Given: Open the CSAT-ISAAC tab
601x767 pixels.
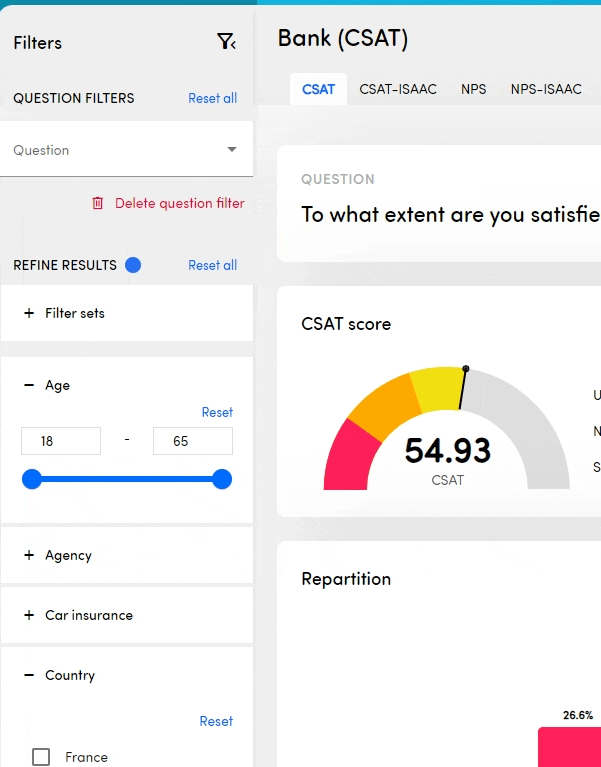Looking at the screenshot, I should coord(398,89).
